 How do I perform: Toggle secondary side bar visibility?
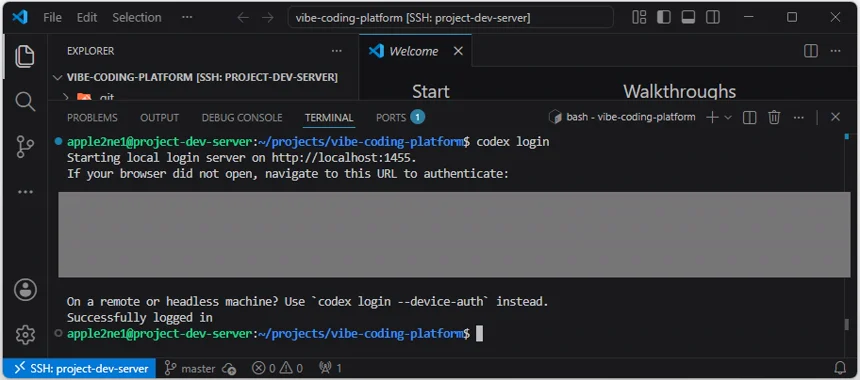pos(713,18)
